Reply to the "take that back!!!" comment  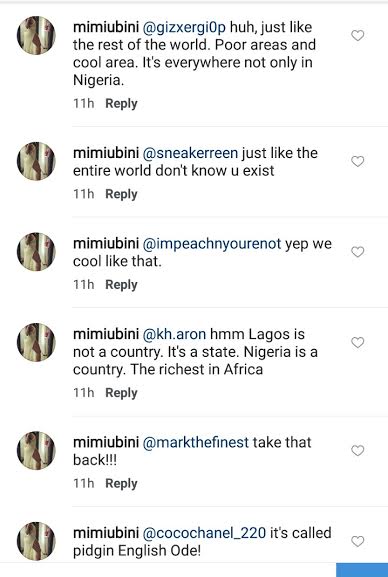(x=121, y=484)
